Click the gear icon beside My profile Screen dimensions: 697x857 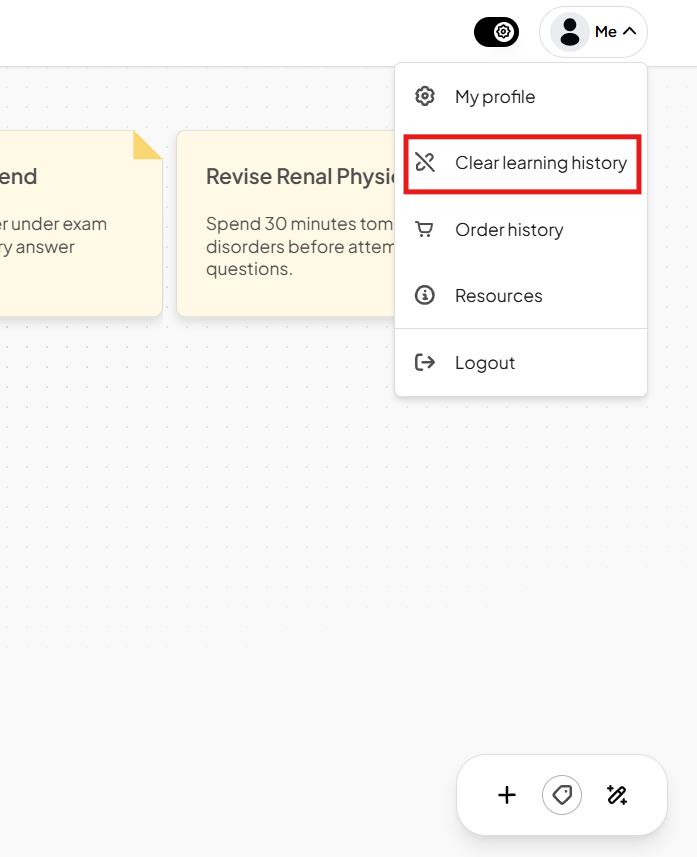pos(425,96)
